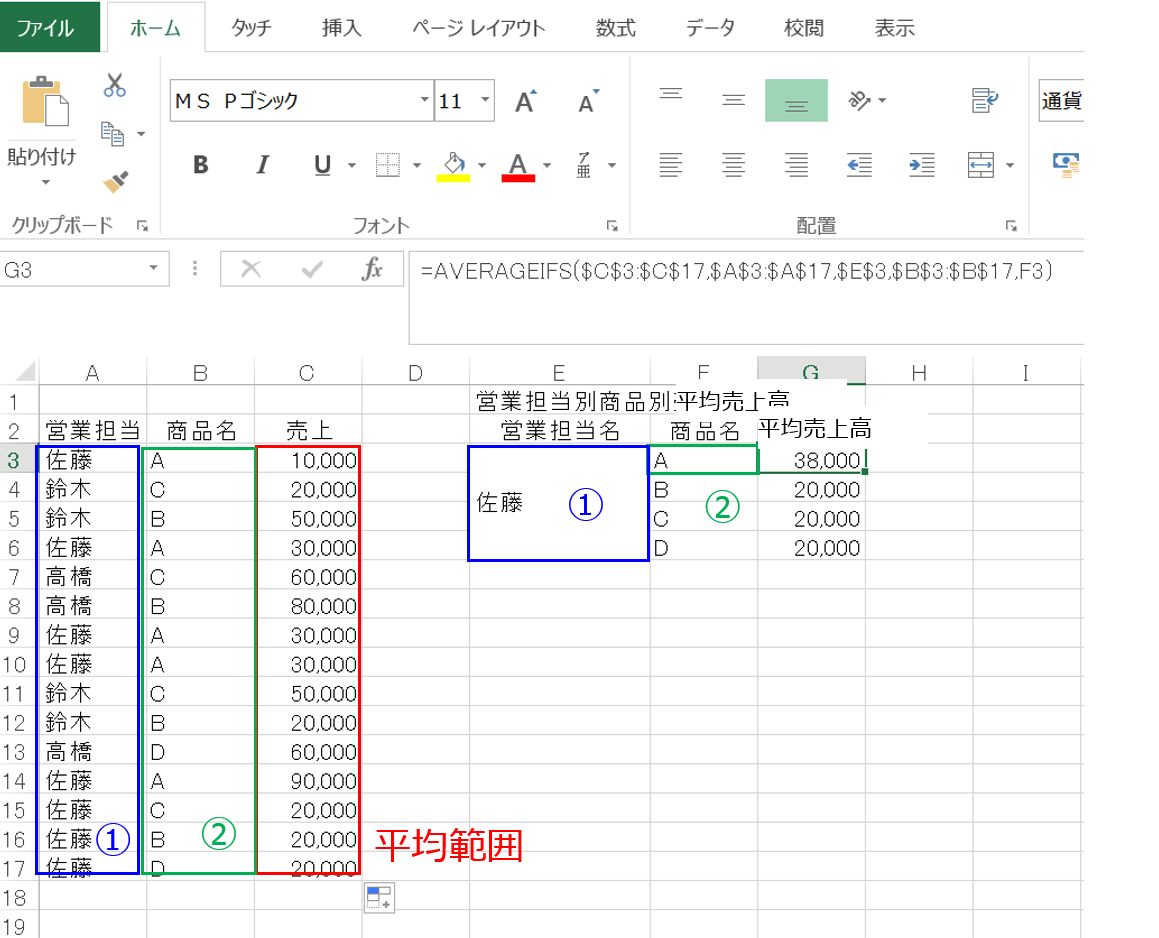This screenshot has height=938, width=1159.
Task: Click the Increase Font Size icon
Action: tap(525, 101)
